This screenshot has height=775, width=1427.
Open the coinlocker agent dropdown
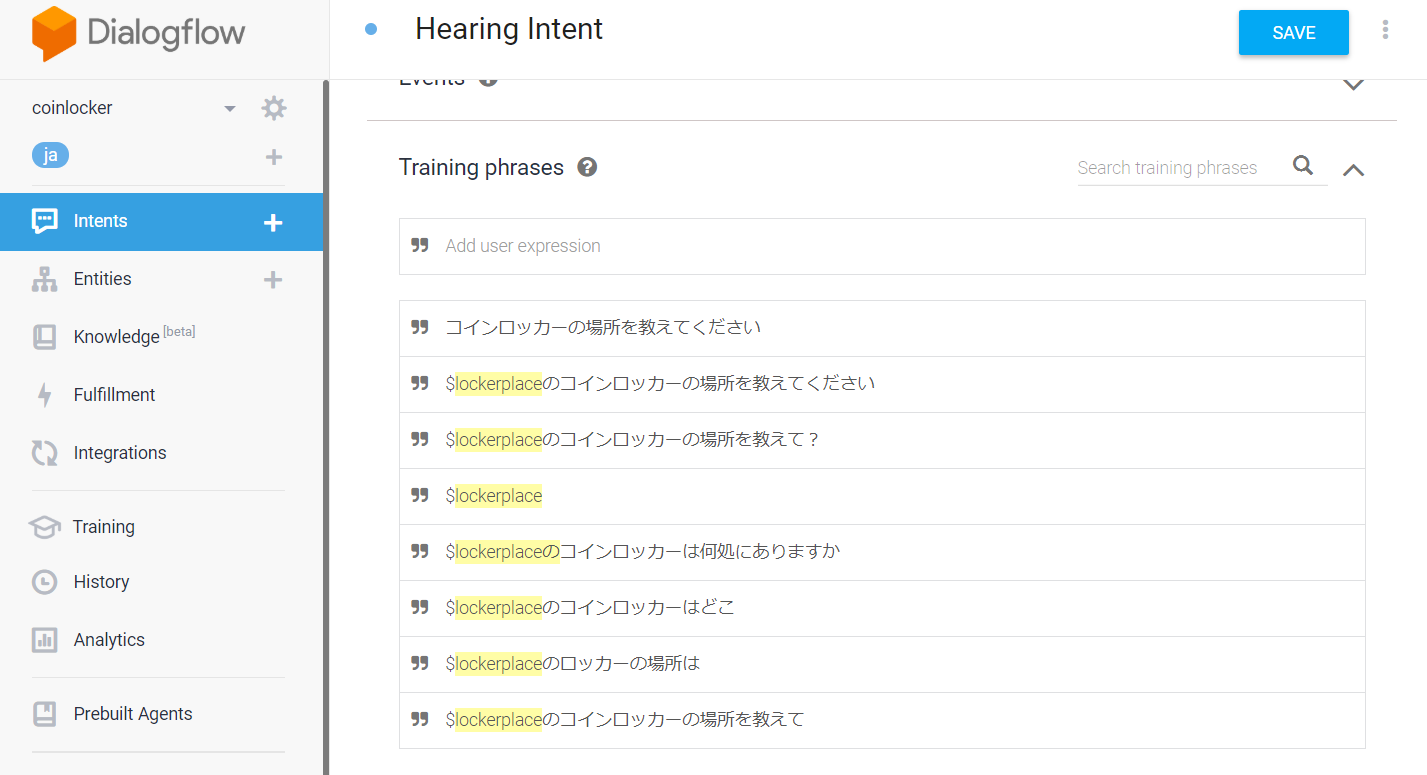point(229,107)
